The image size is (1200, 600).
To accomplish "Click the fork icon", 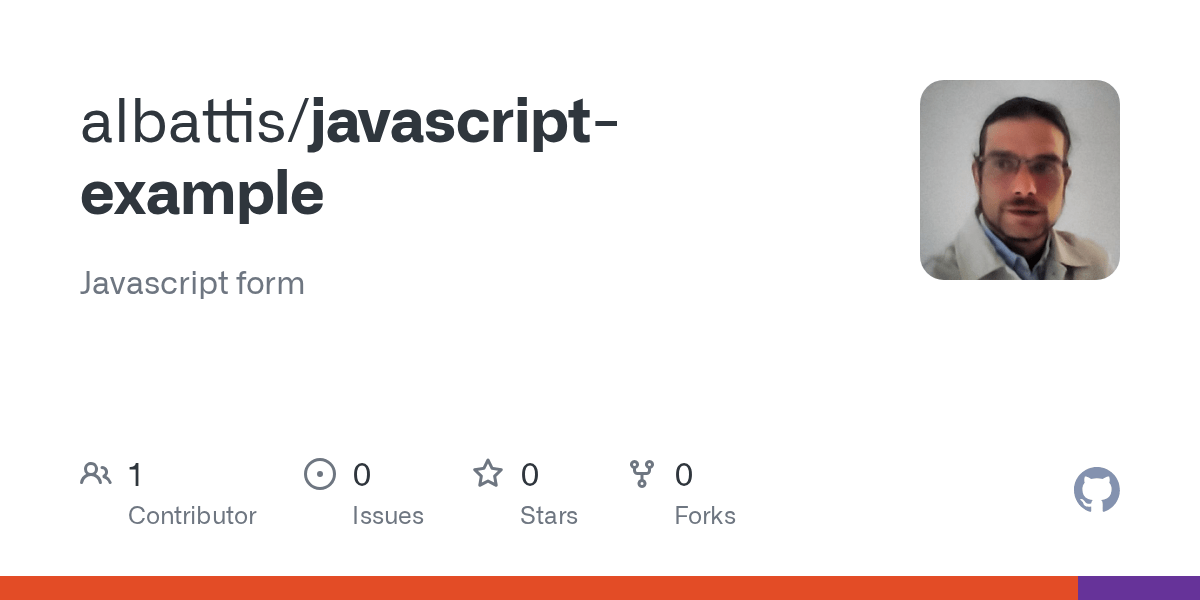I will click(x=642, y=474).
